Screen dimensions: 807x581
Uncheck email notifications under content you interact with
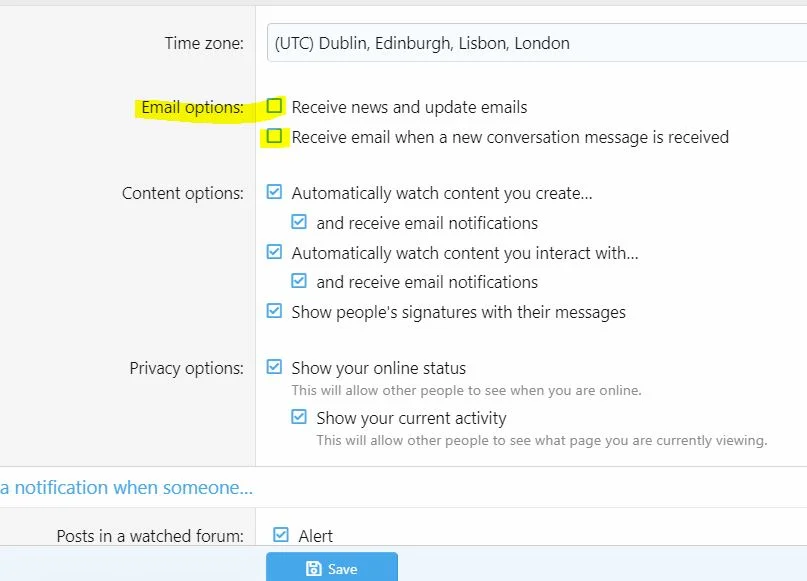[x=299, y=281]
